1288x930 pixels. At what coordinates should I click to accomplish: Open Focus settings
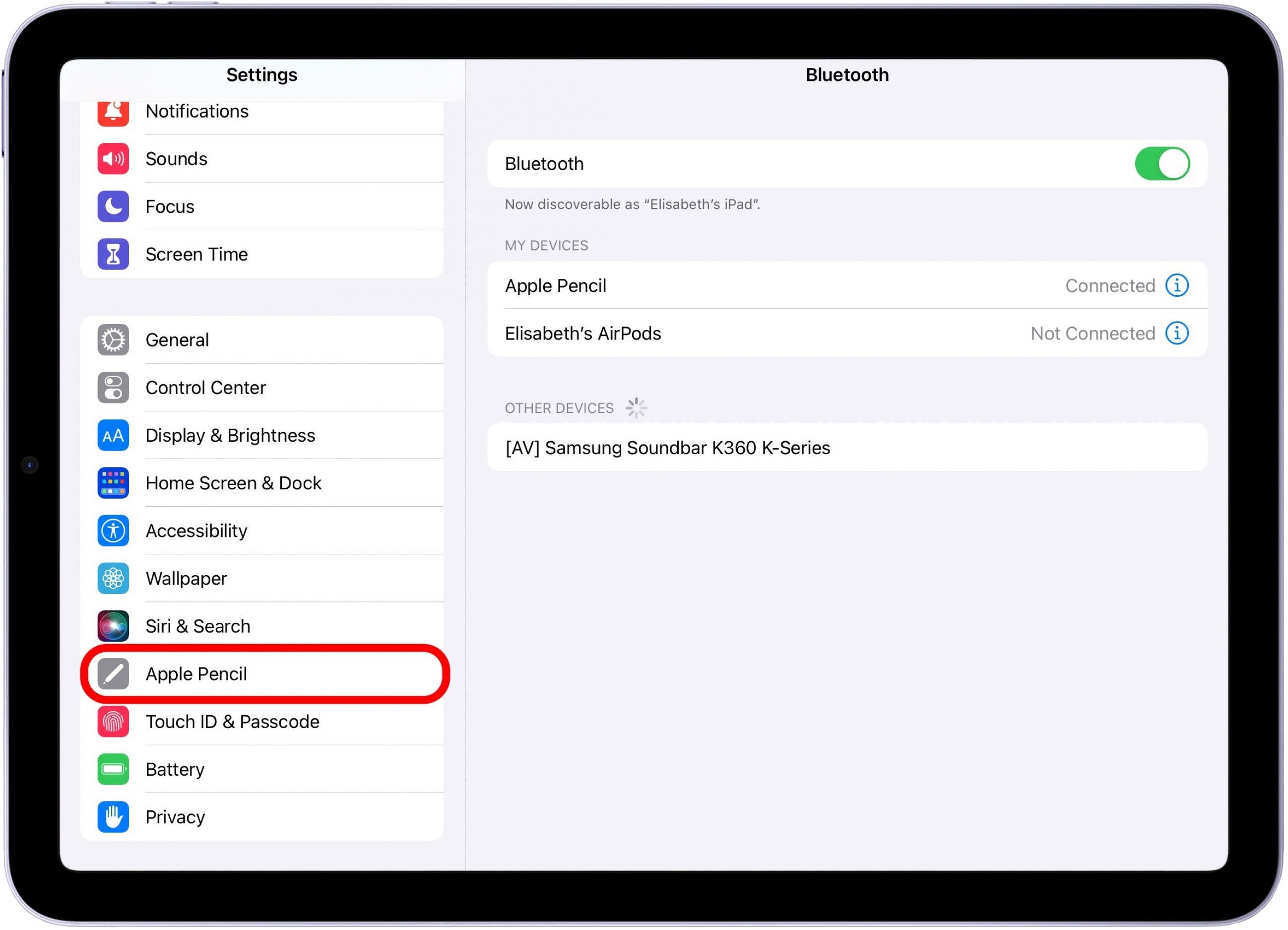[262, 206]
